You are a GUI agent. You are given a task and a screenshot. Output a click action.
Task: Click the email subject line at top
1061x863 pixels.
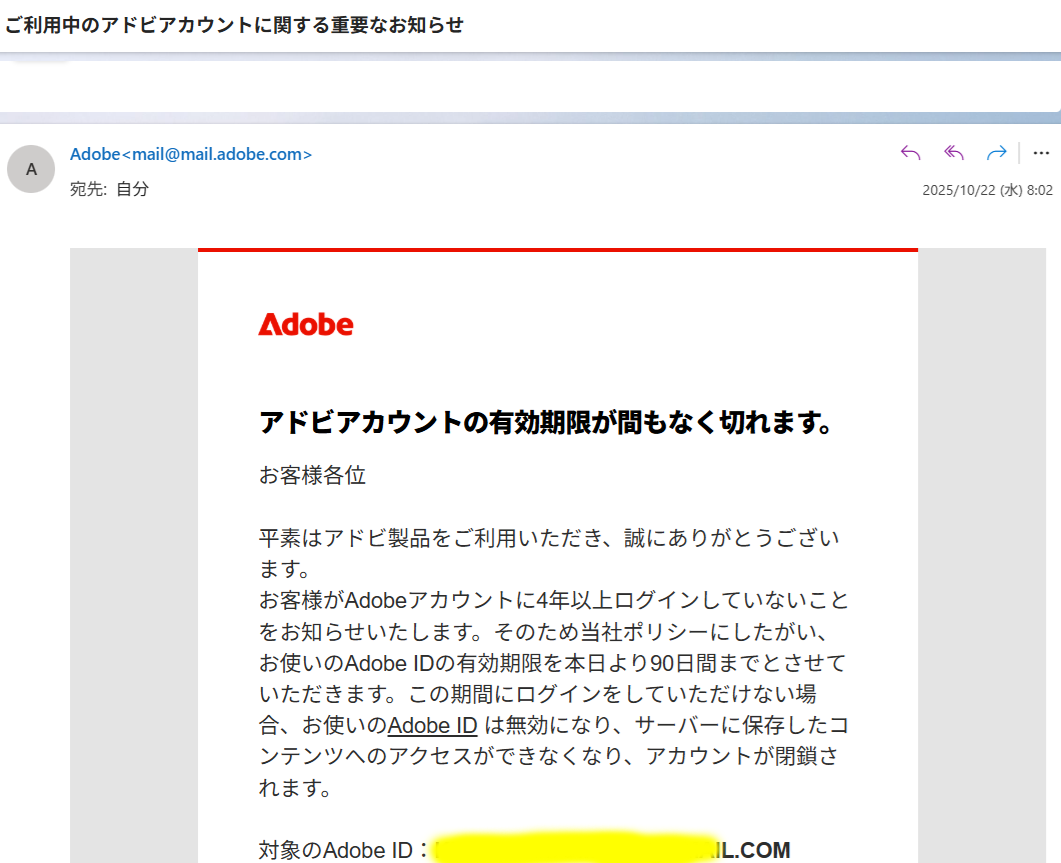point(235,25)
